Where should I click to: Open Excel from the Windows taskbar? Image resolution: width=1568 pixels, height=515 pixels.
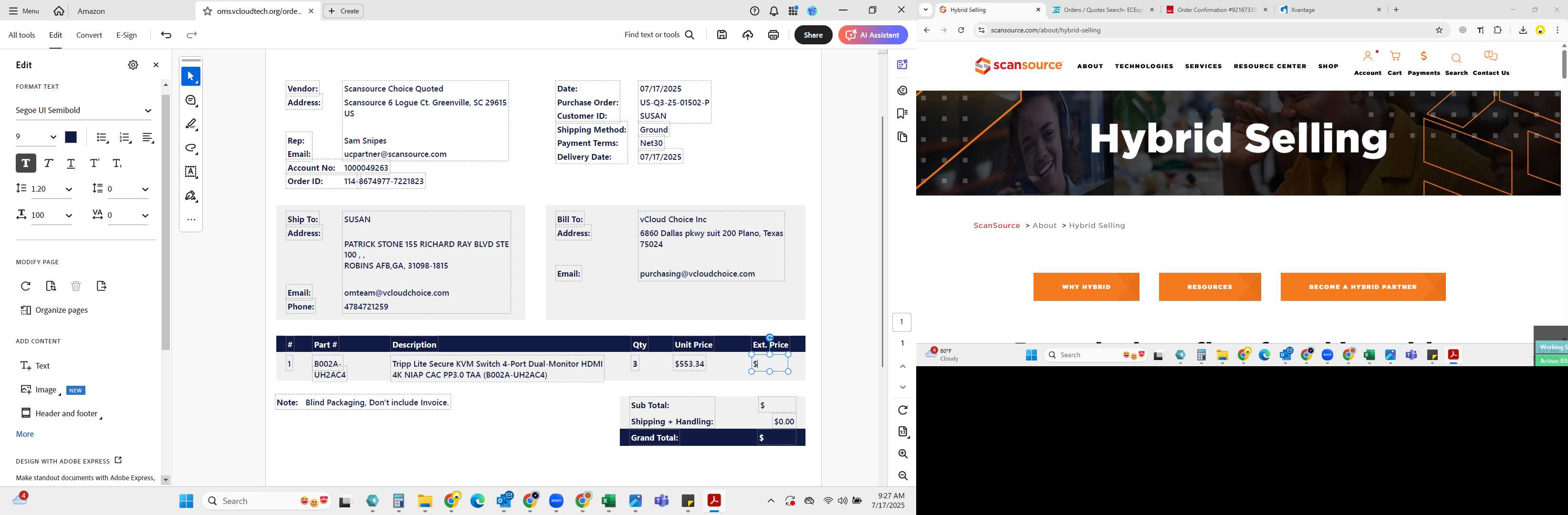pos(608,501)
